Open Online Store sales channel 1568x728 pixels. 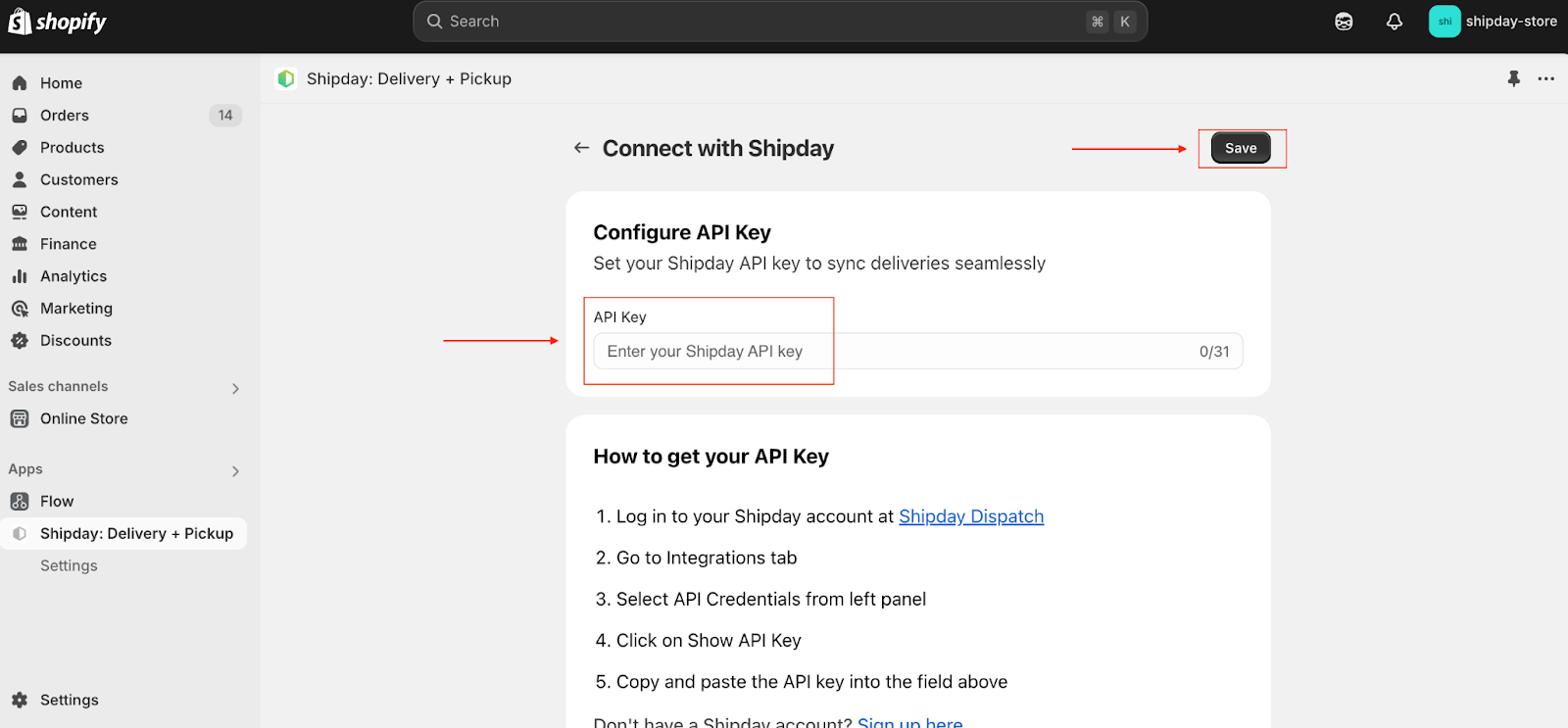pyautogui.click(x=84, y=418)
